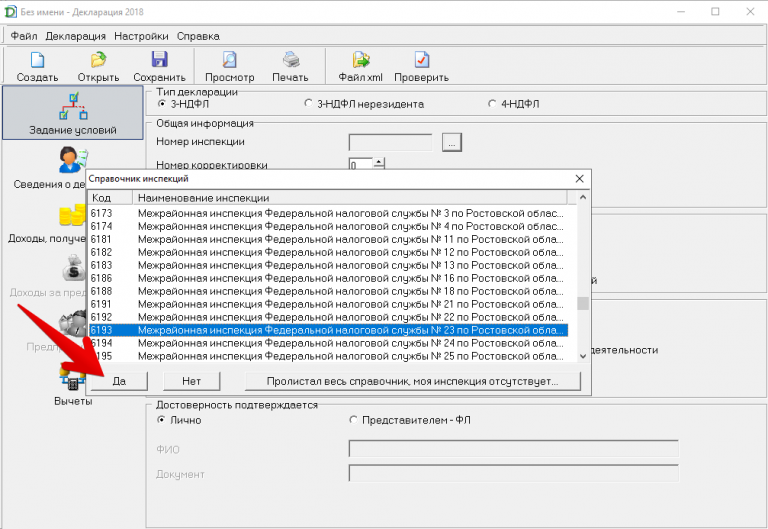Increase Номер корректировки with the spinner arrow

[379, 160]
